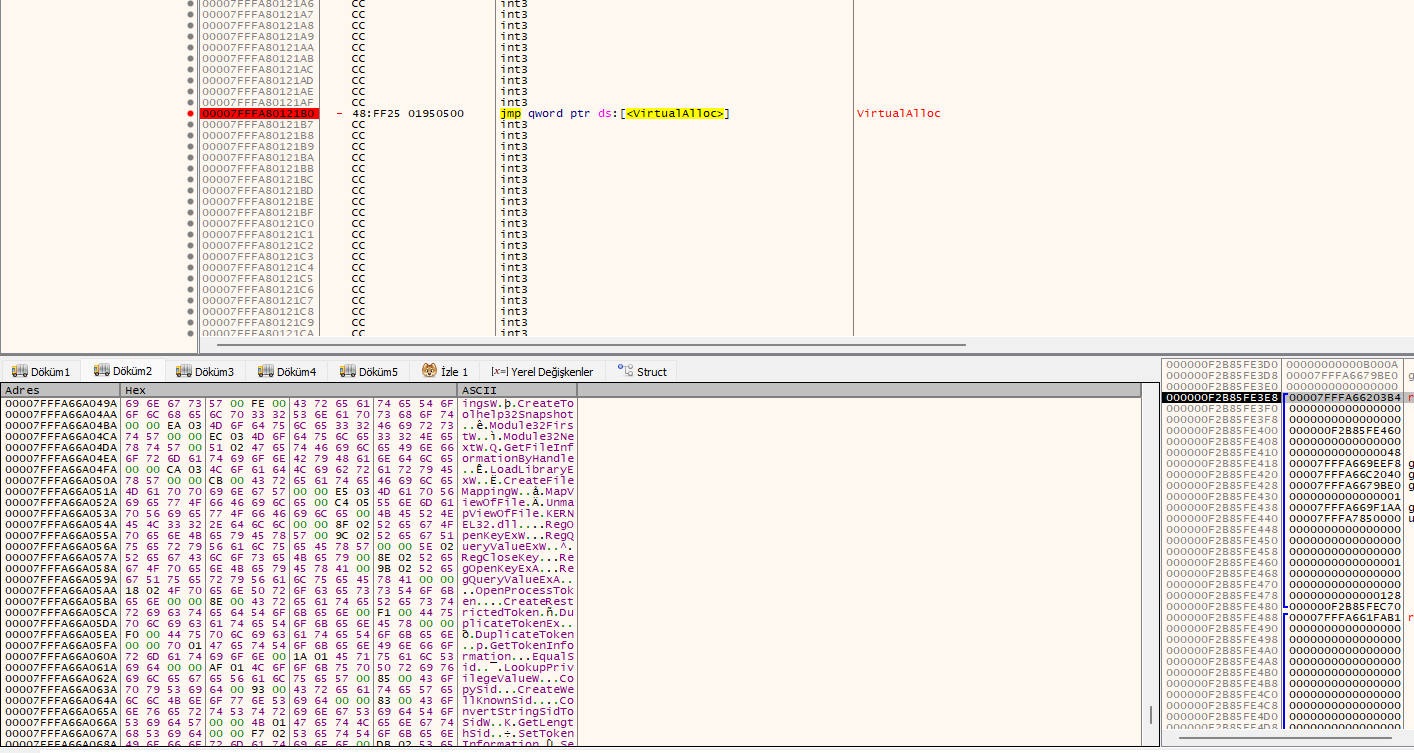
Task: Click stack value 00007FFFA66203B4
Action: [1344, 398]
